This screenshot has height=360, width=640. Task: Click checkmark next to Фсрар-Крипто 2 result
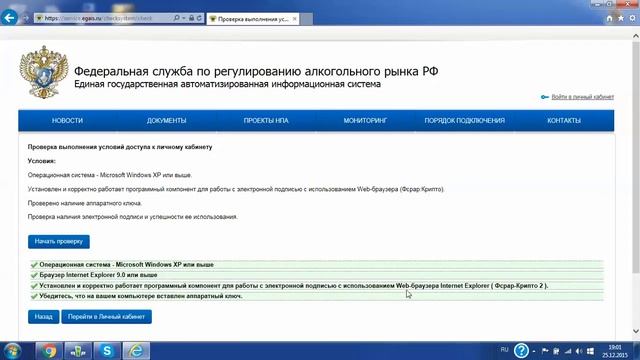tap(34, 286)
